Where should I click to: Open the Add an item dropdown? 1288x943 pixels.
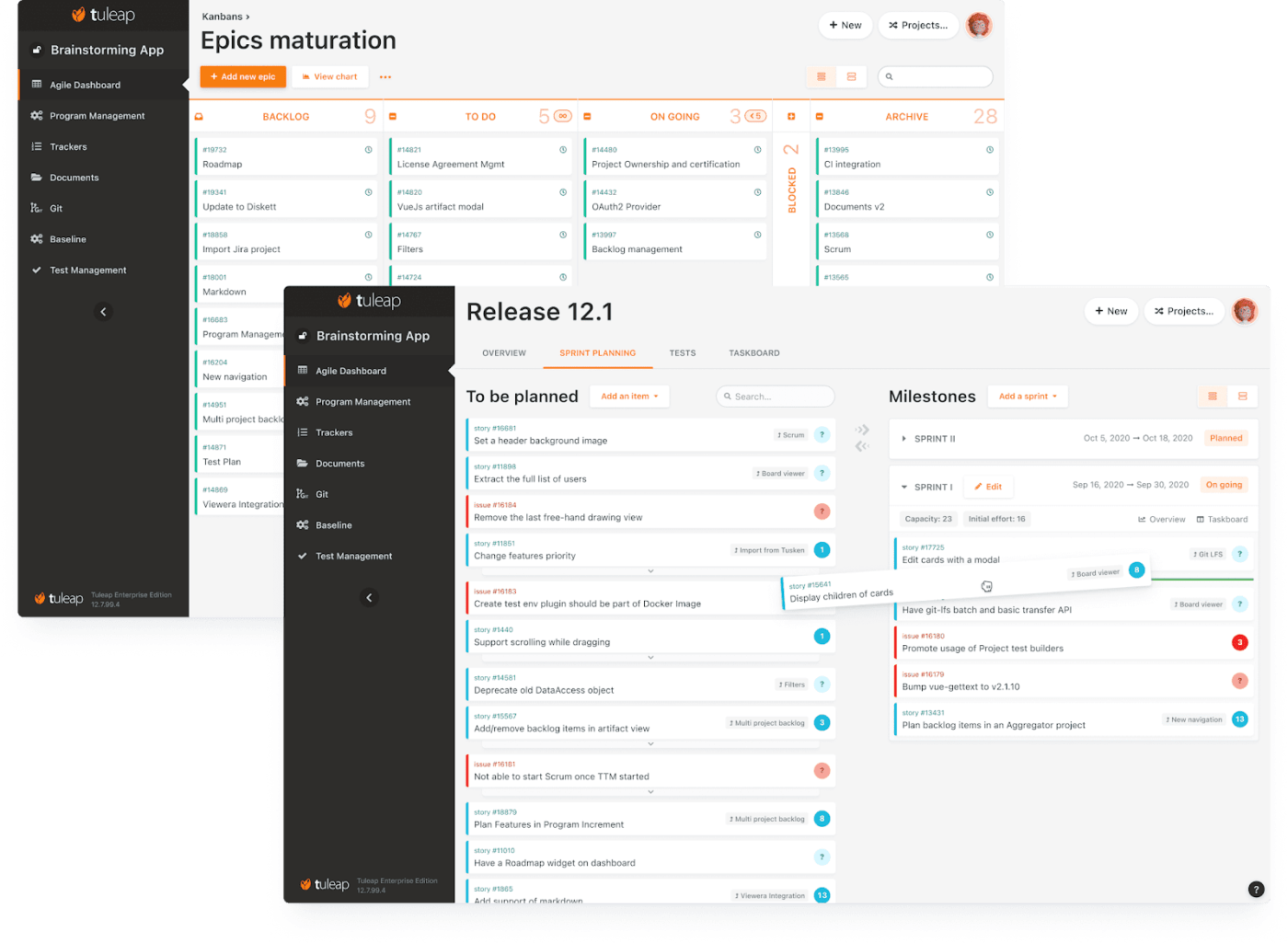pos(629,397)
